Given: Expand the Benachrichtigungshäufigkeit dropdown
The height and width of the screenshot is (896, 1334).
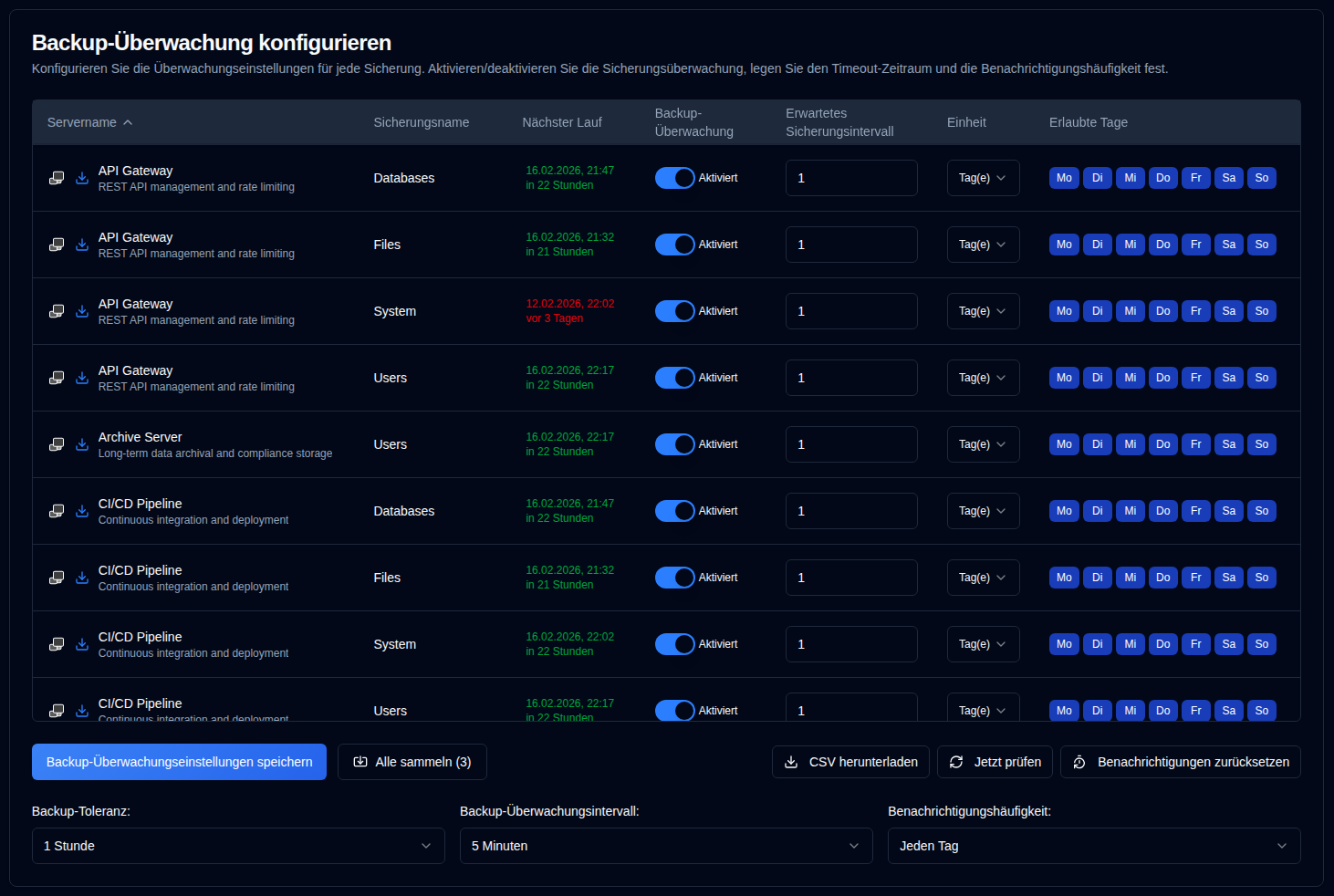Looking at the screenshot, I should pyautogui.click(x=1093, y=846).
